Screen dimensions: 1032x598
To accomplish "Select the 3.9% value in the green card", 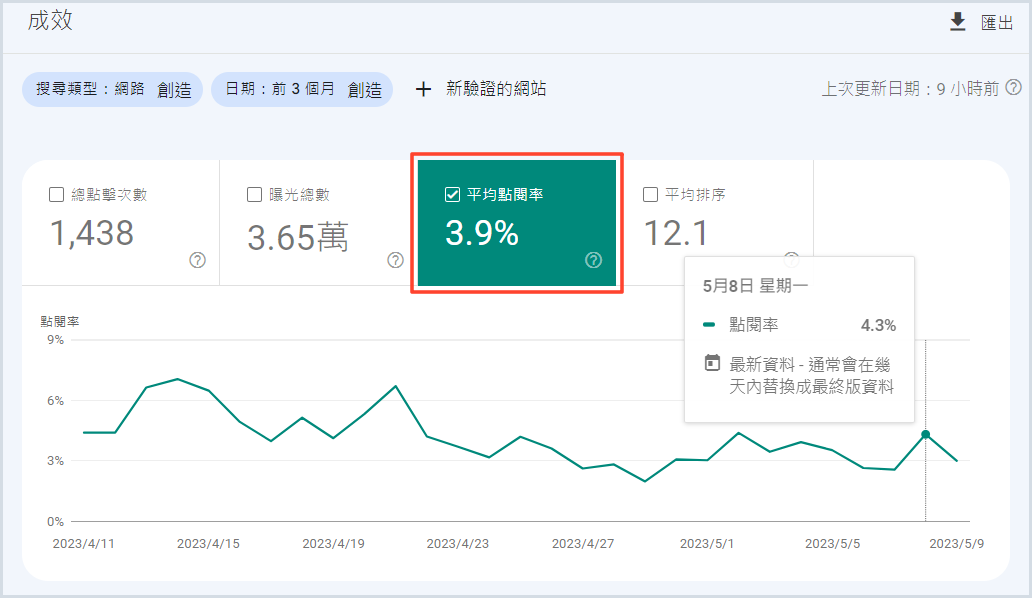I will [x=482, y=233].
